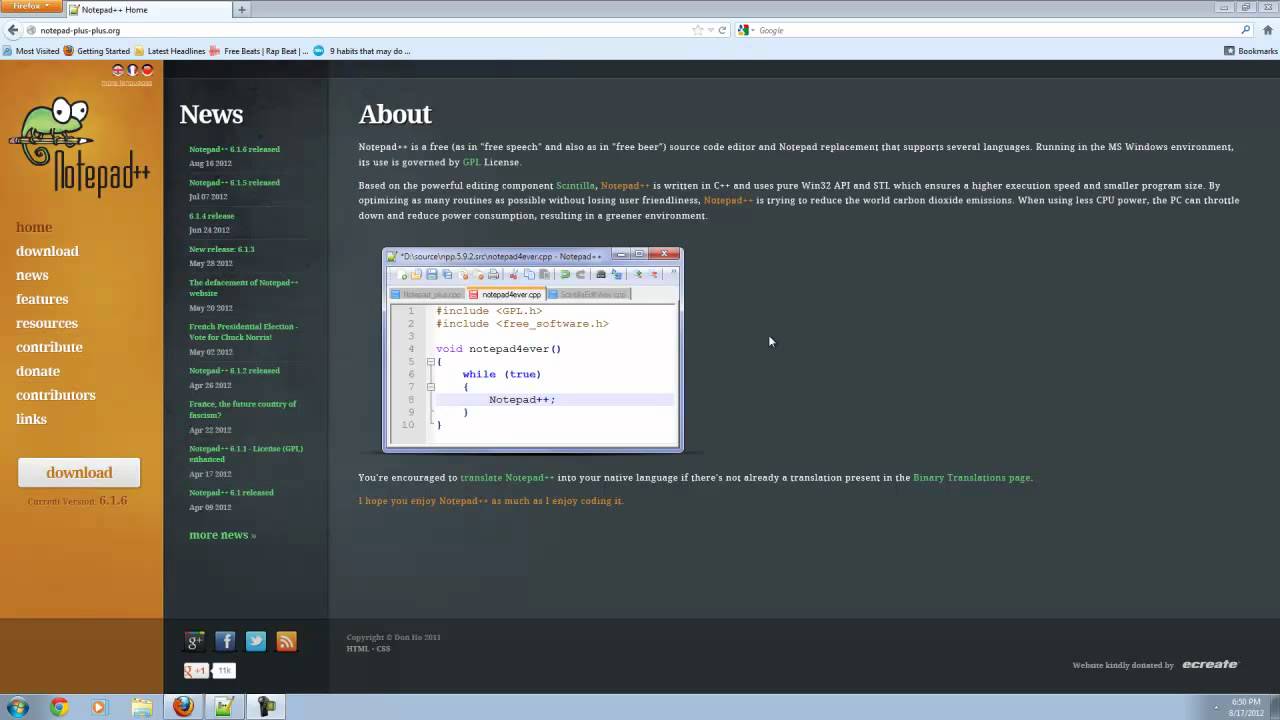Open Notepad++ 6.1.1 License enhanced news
1280x720 pixels.
pos(246,454)
